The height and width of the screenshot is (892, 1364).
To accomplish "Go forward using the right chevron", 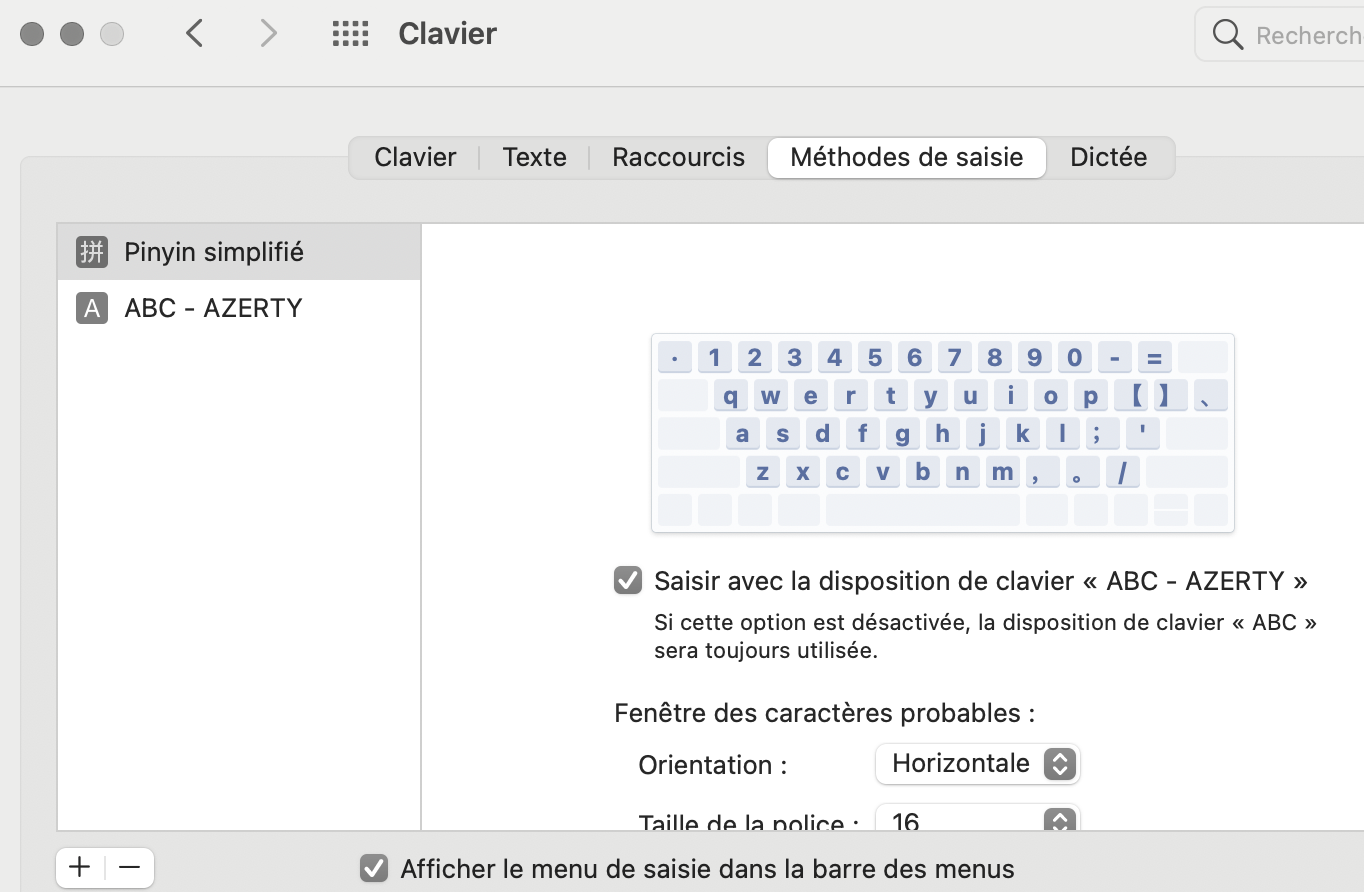I will point(268,33).
